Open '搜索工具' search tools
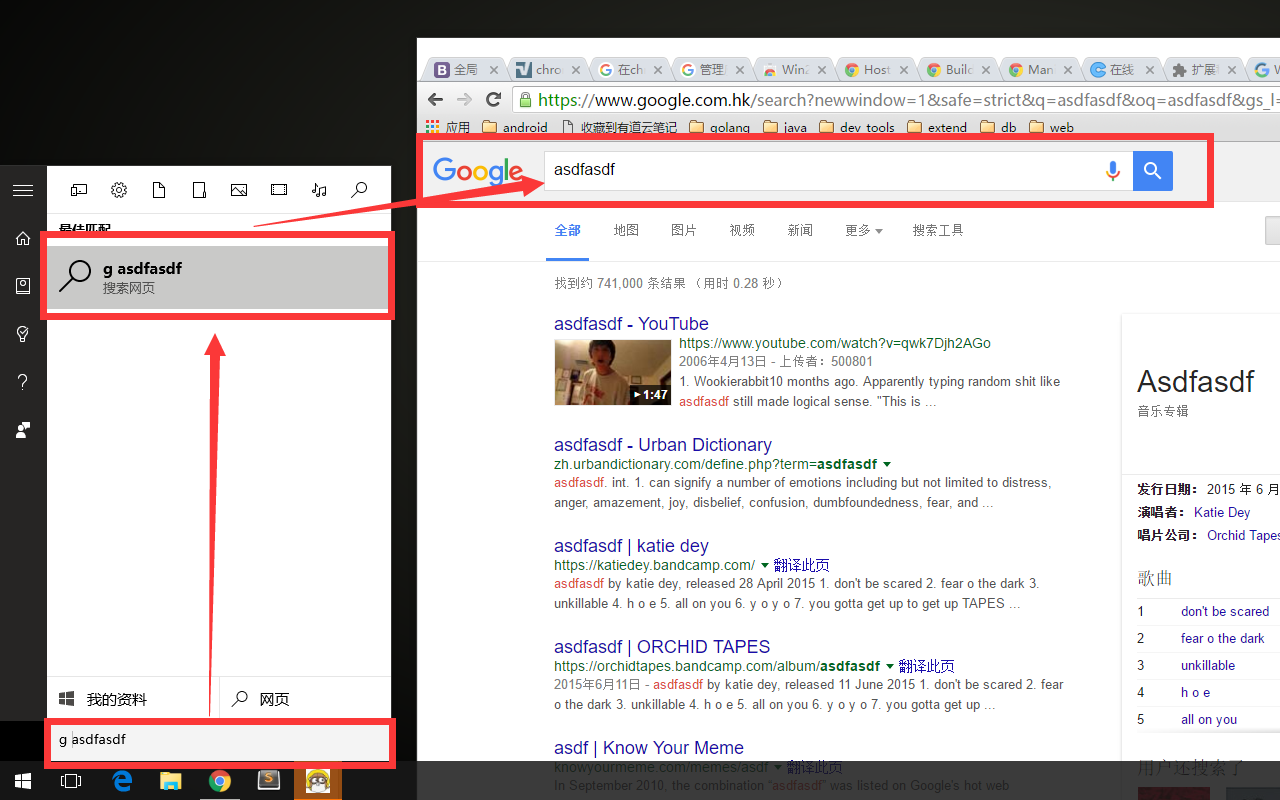The image size is (1280, 800). [x=938, y=230]
